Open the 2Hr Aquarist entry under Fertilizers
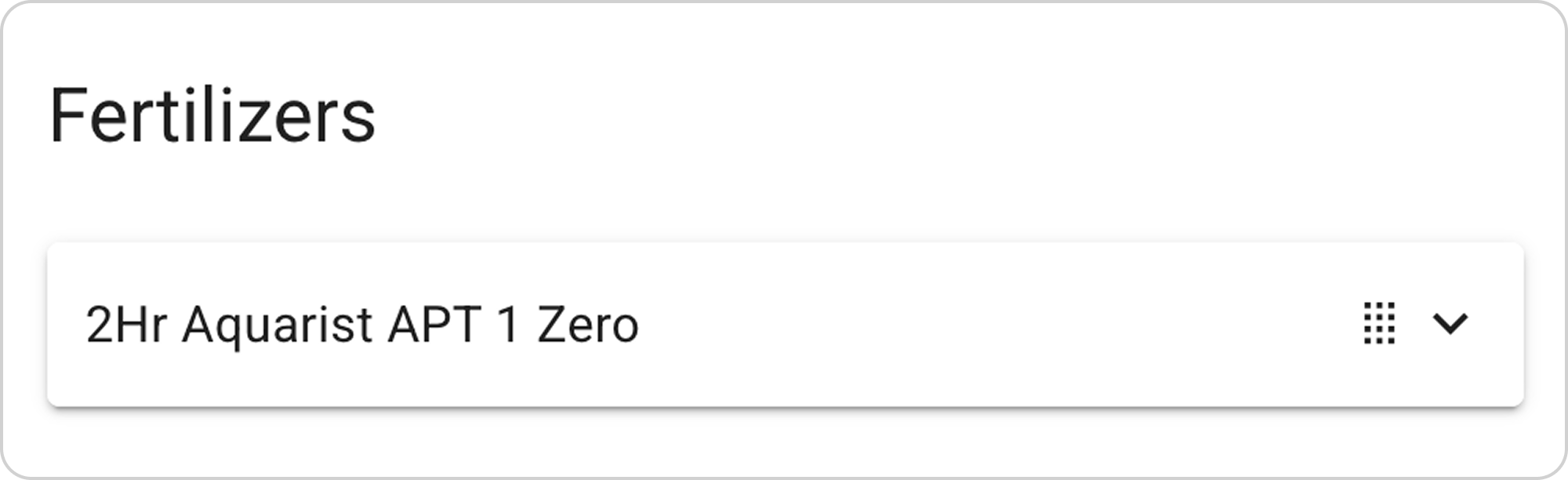Viewport: 1568px width, 480px height. click(x=362, y=325)
